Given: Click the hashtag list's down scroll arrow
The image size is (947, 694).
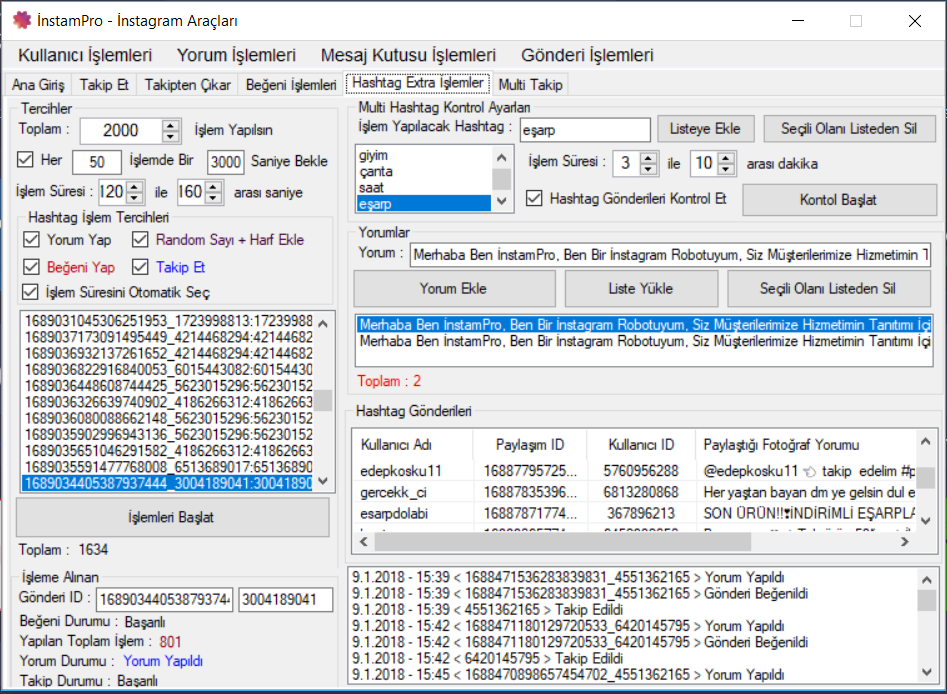Looking at the screenshot, I should click(501, 201).
